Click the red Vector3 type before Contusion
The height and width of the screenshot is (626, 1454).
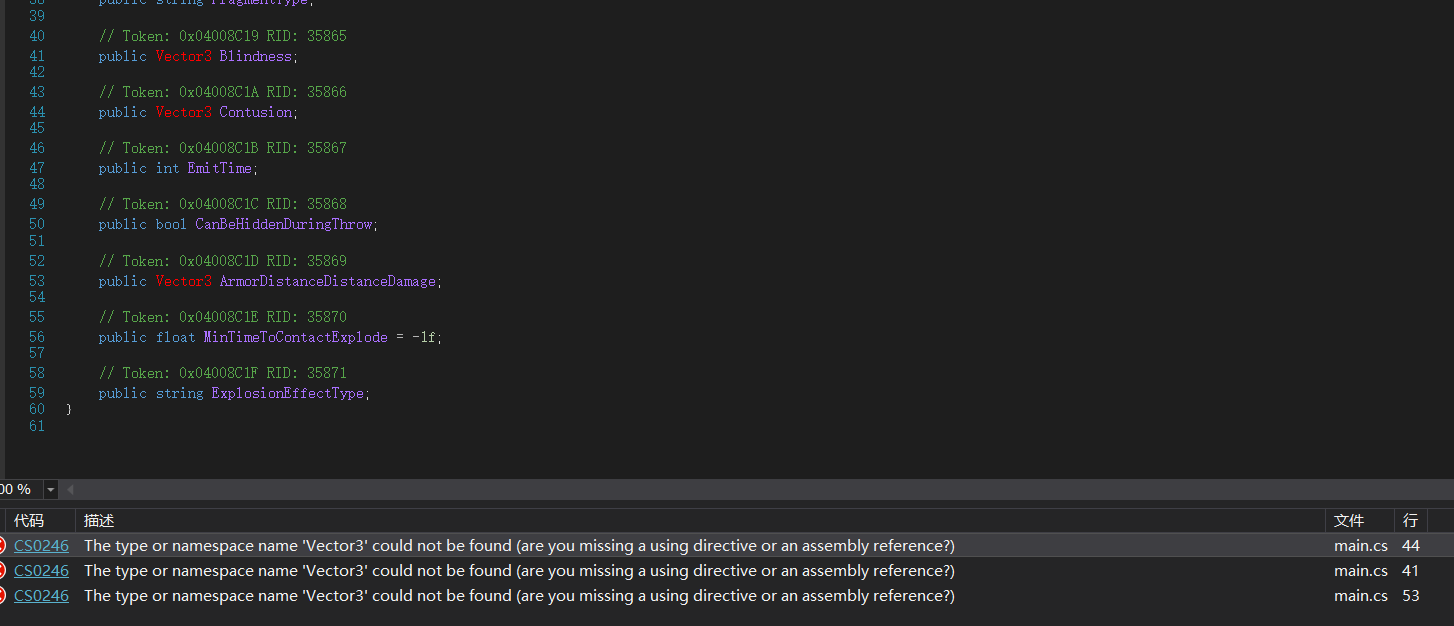183,112
